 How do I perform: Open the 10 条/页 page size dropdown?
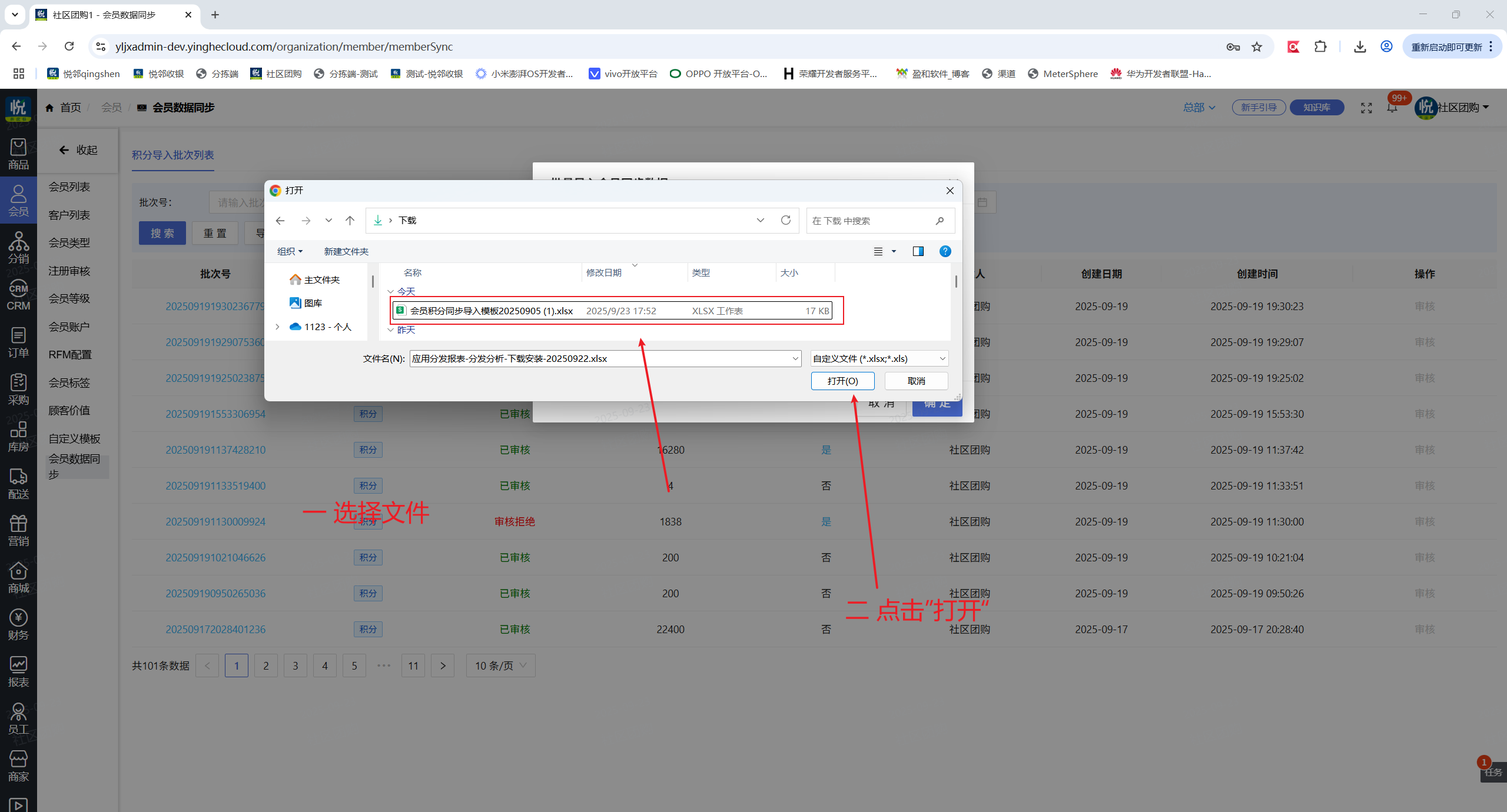coord(500,665)
